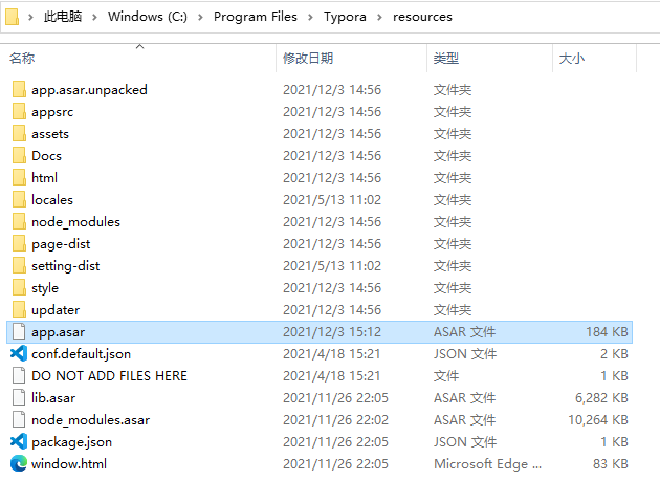The height and width of the screenshot is (480, 660).
Task: Click the 6,282 KB size of lib.asar
Action: [601, 398]
